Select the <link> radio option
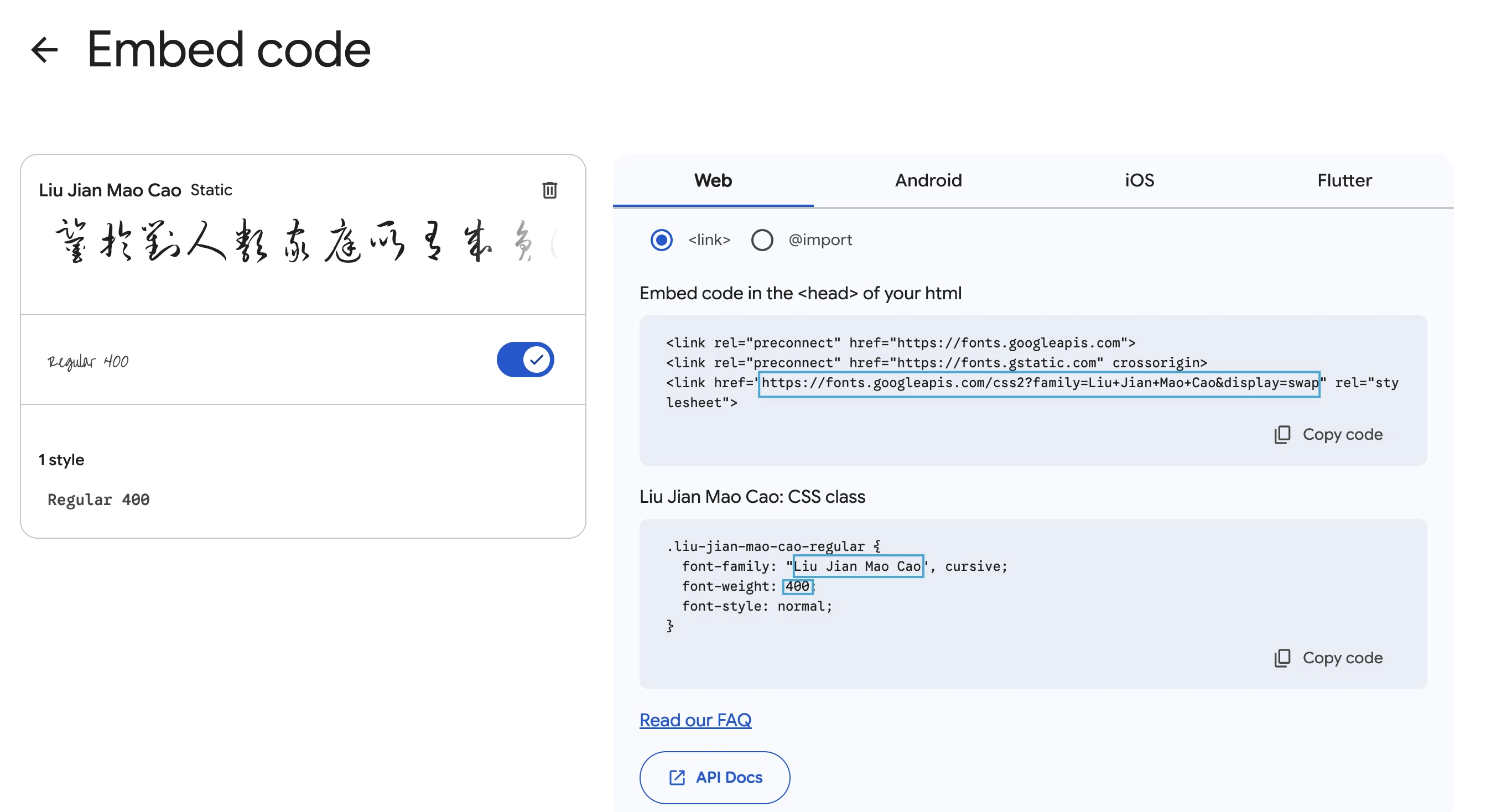 pos(661,240)
